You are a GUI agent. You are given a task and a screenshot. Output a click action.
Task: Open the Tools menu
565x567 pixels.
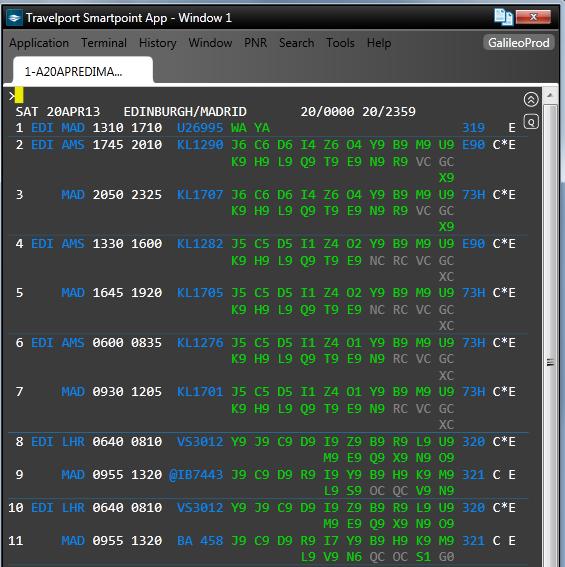340,43
